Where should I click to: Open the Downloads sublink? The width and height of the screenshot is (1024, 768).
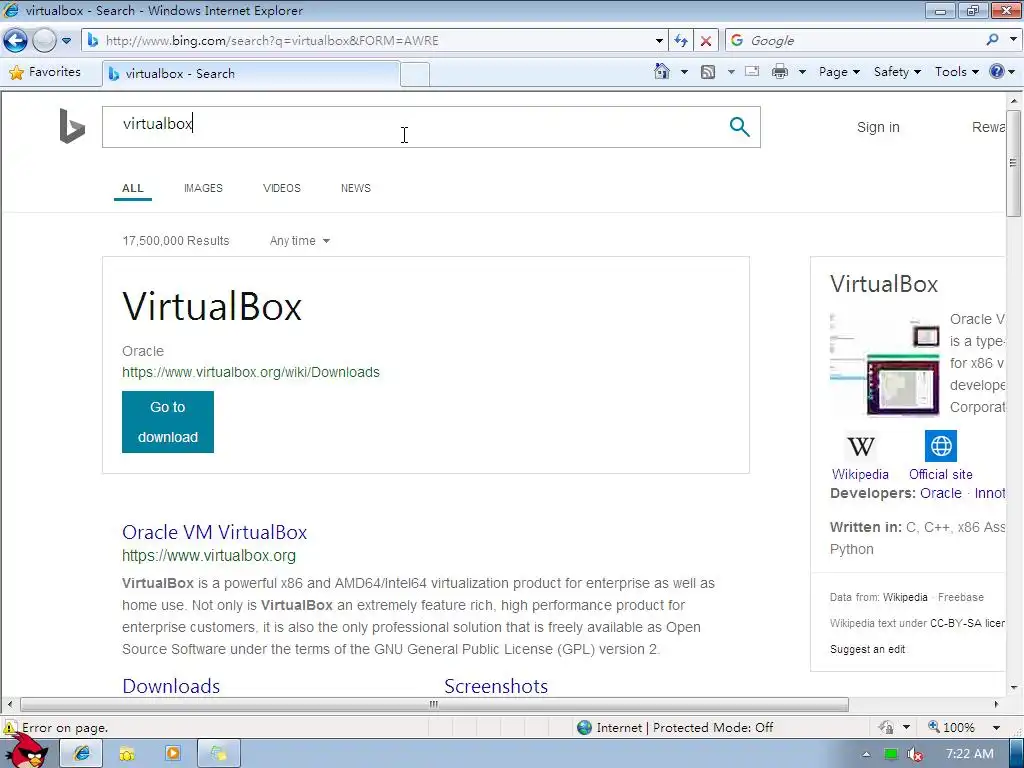pyautogui.click(x=171, y=686)
